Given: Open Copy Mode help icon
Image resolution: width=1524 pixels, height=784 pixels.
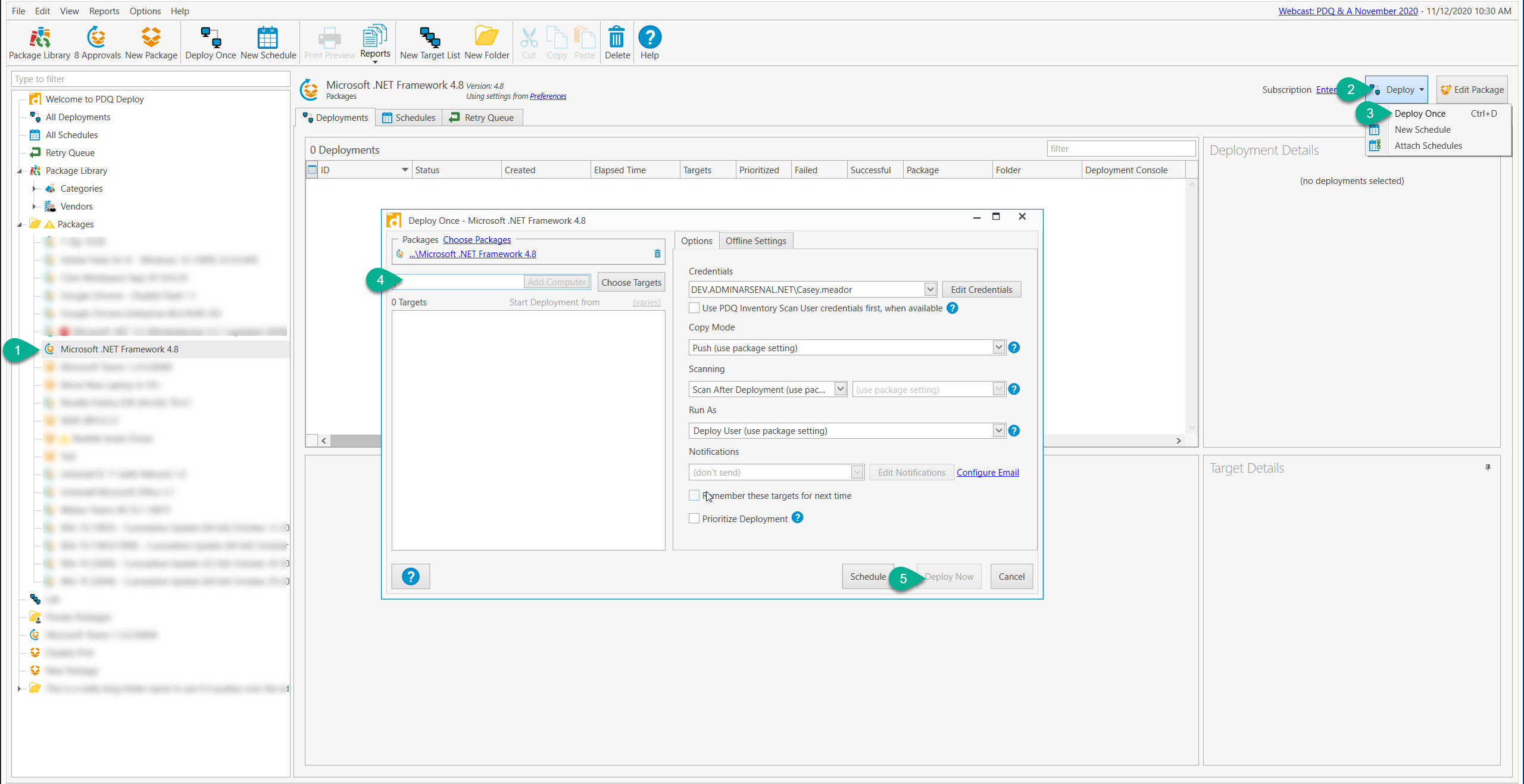Looking at the screenshot, I should click(1014, 348).
